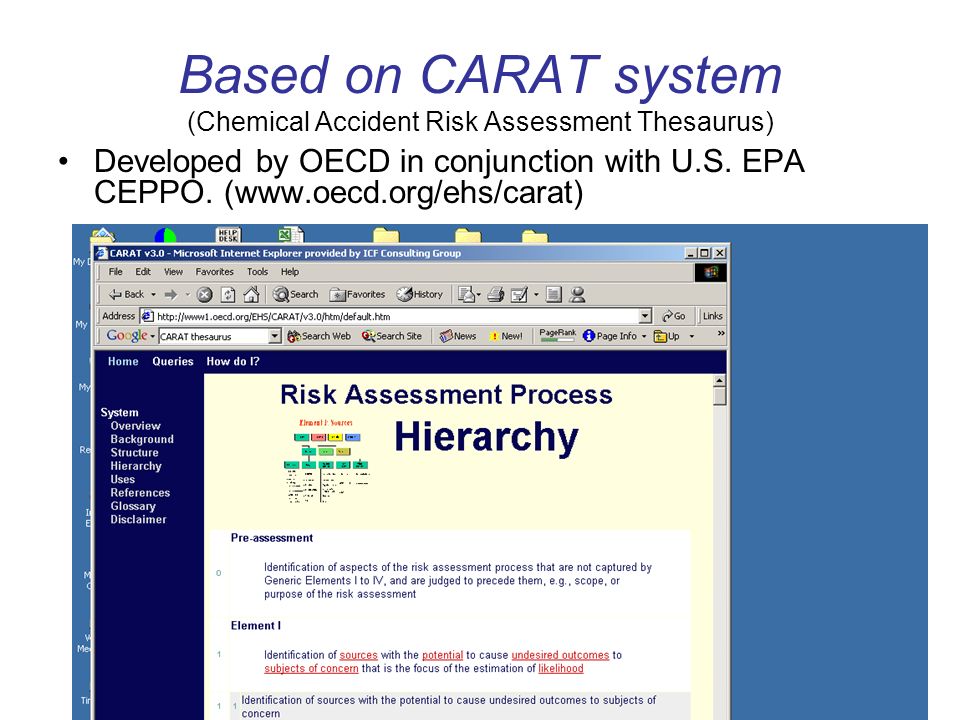Viewport: 960px width, 720px height.
Task: Click the Refresh page icon
Action: 228,295
